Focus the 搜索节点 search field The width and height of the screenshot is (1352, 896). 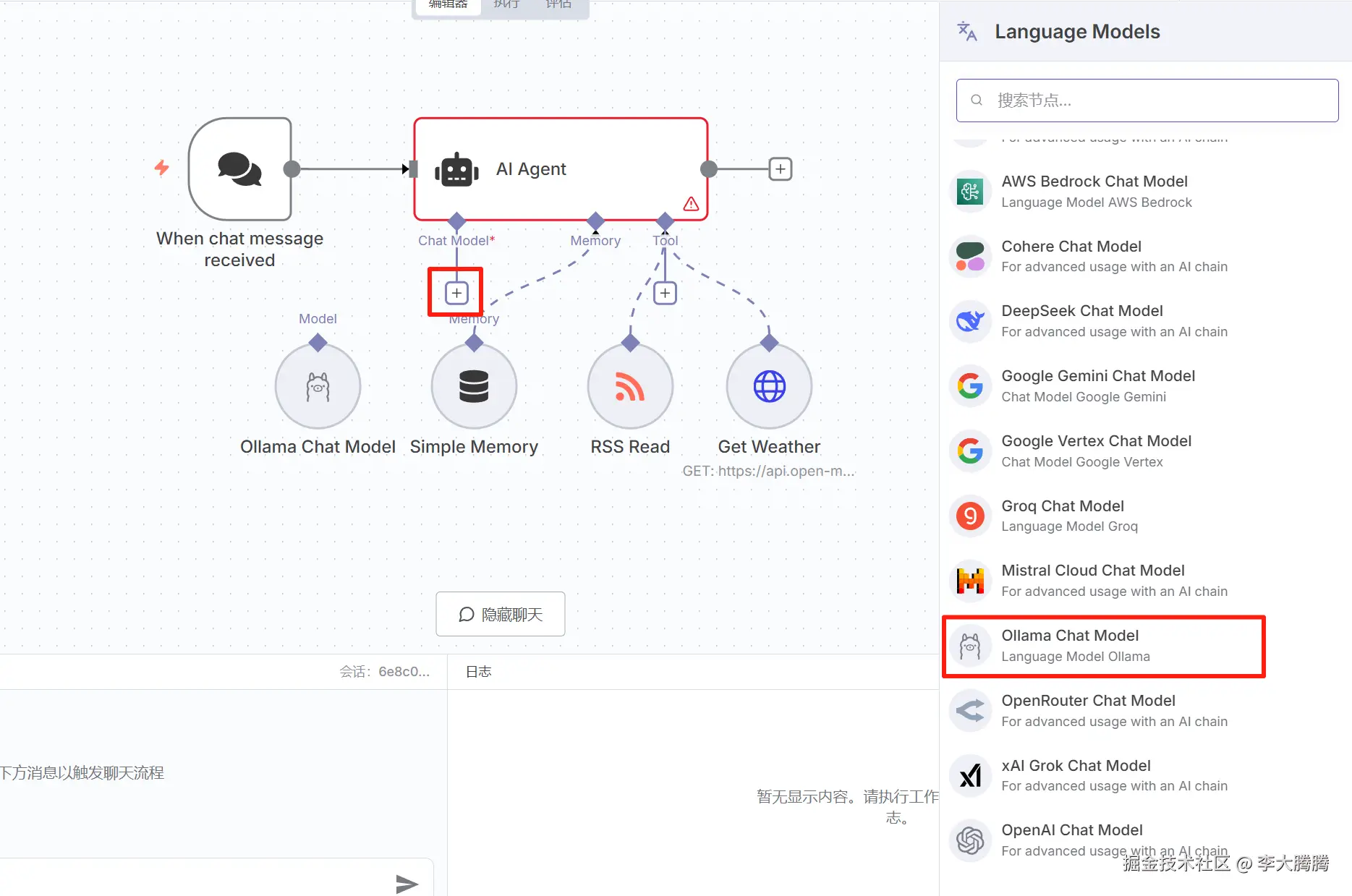(1147, 101)
